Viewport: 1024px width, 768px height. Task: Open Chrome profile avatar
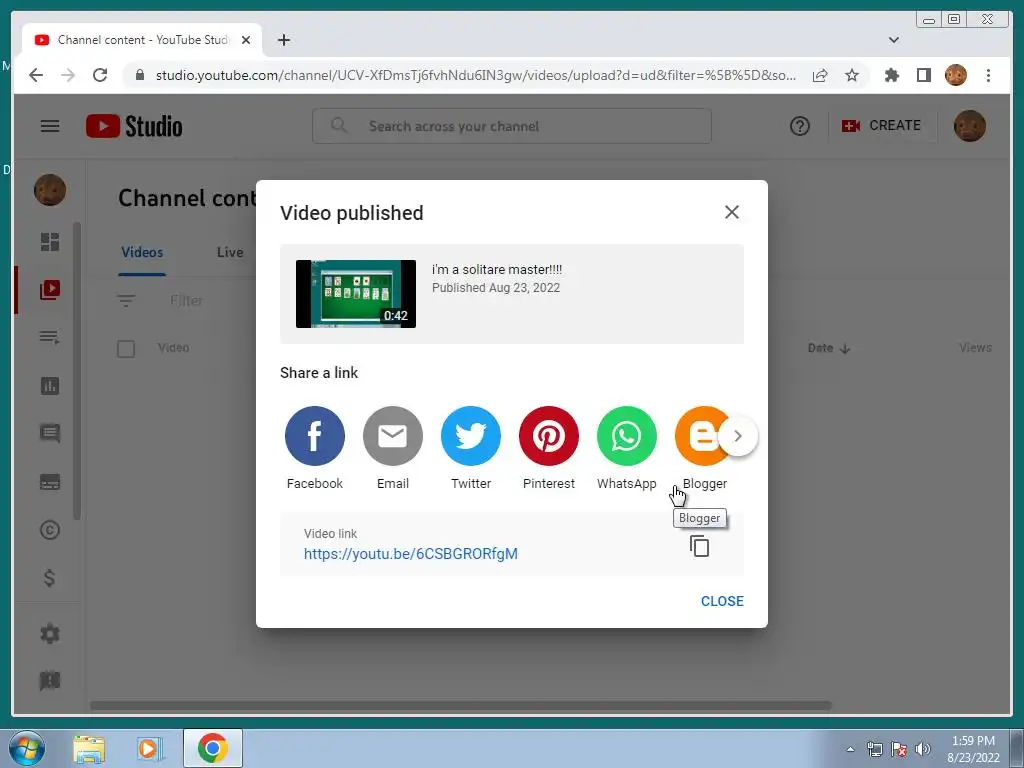(955, 75)
